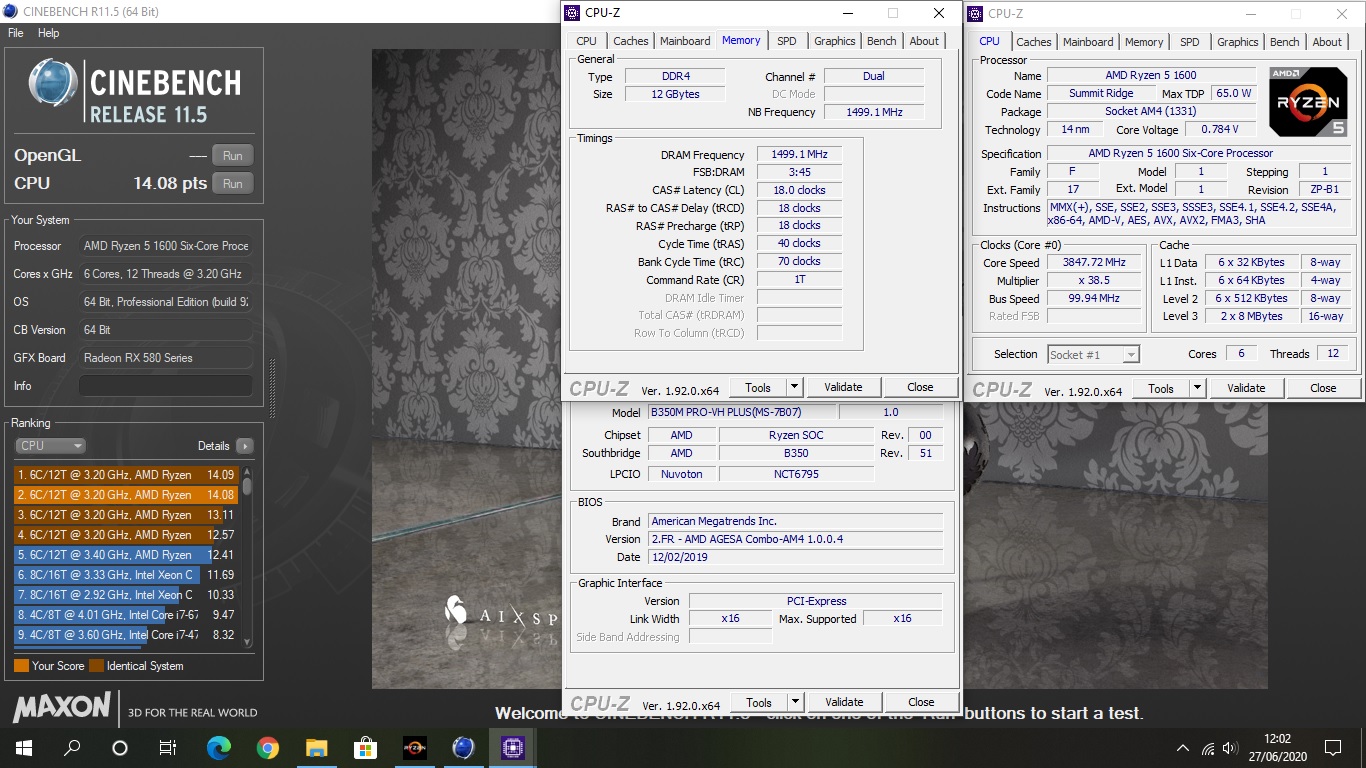Open Memory tab in right CPU-Z window
This screenshot has width=1366, height=768.
[1144, 42]
